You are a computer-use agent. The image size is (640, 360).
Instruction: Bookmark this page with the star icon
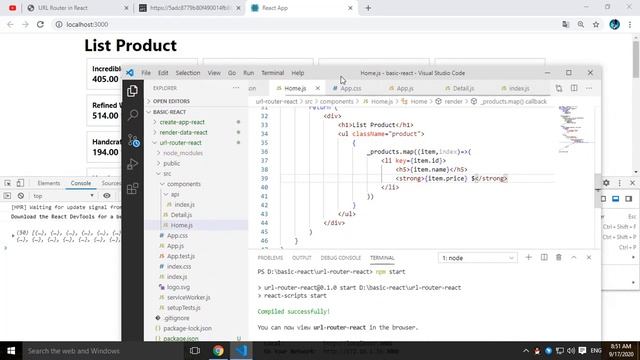596,24
